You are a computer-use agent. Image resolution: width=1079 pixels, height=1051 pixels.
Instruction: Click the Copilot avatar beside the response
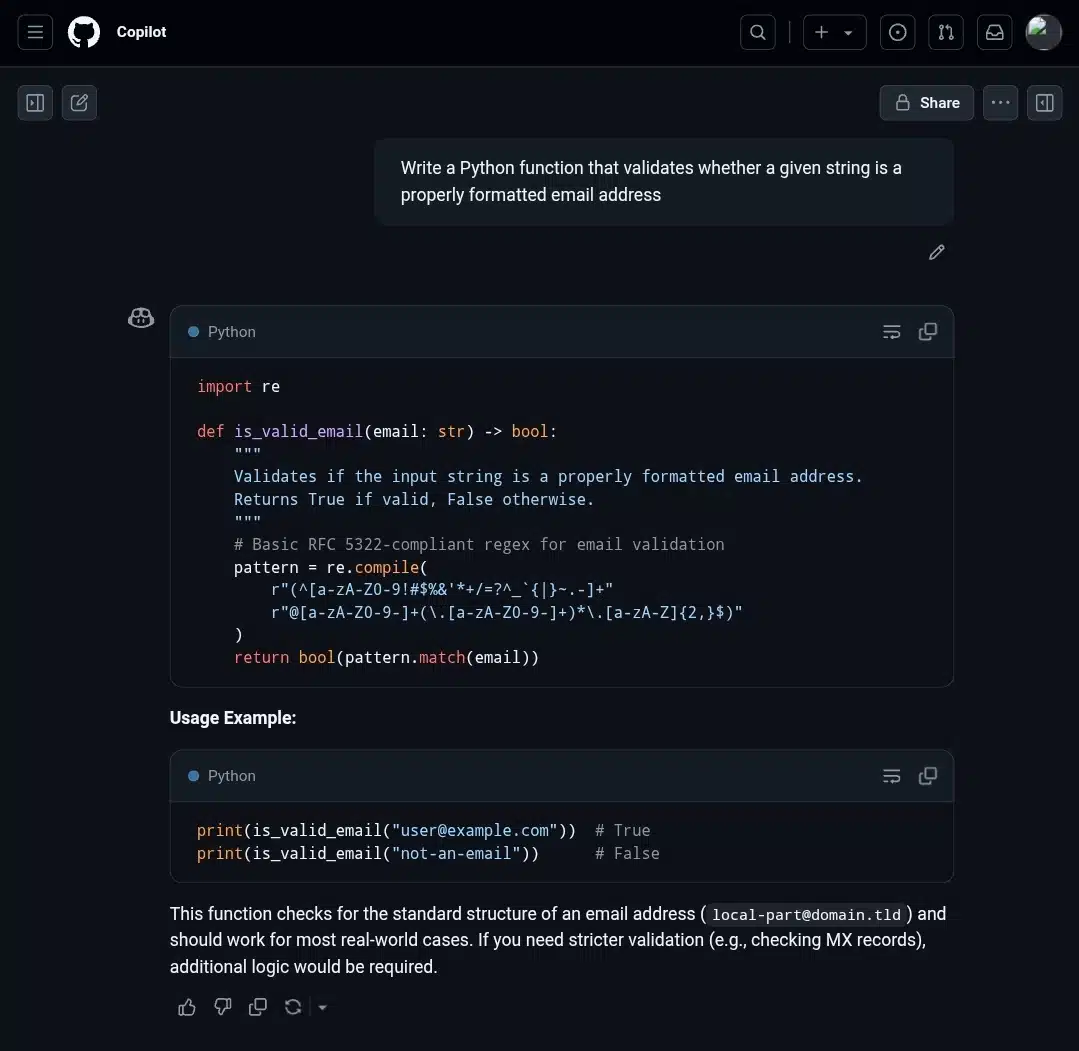(x=141, y=318)
